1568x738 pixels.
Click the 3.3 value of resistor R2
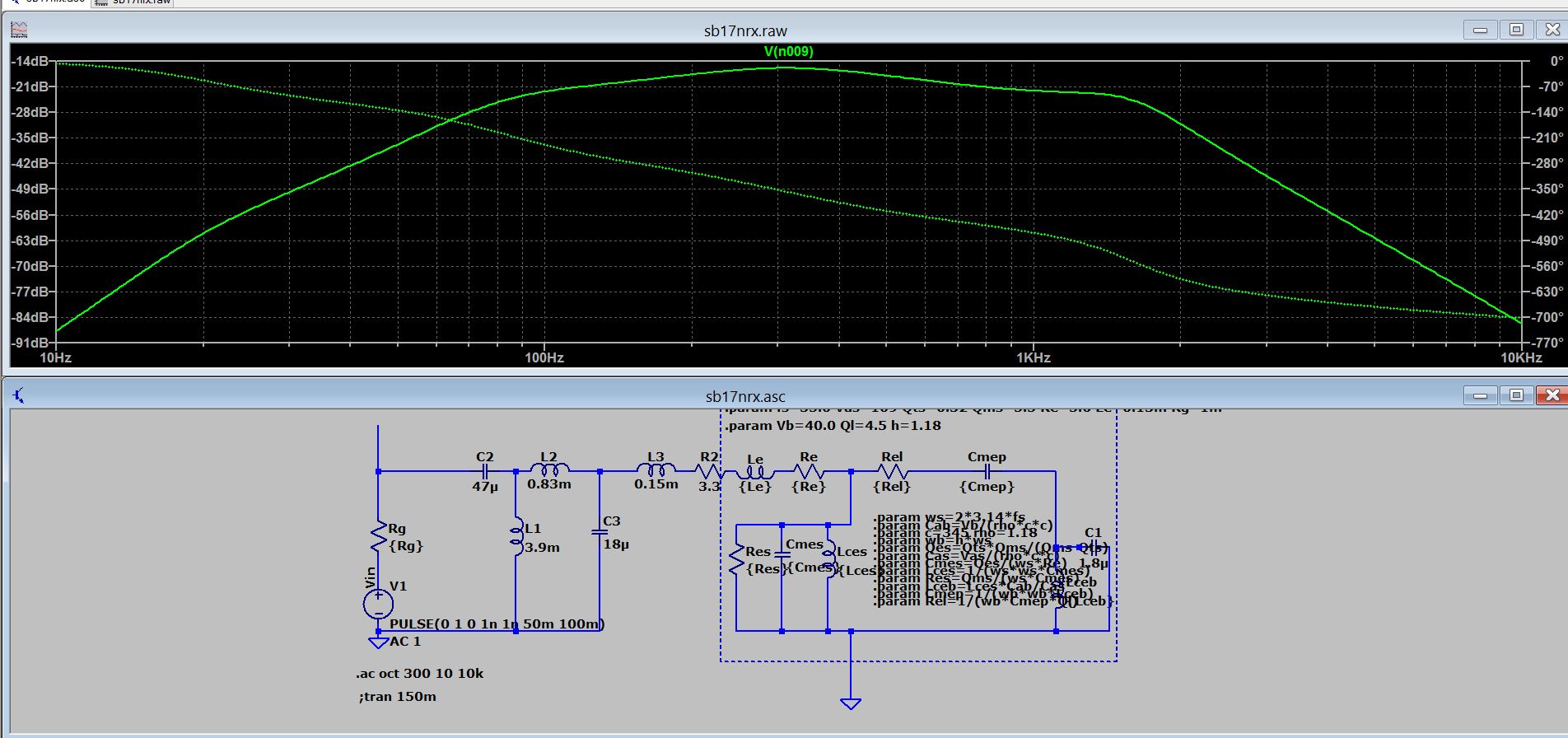[x=710, y=487]
